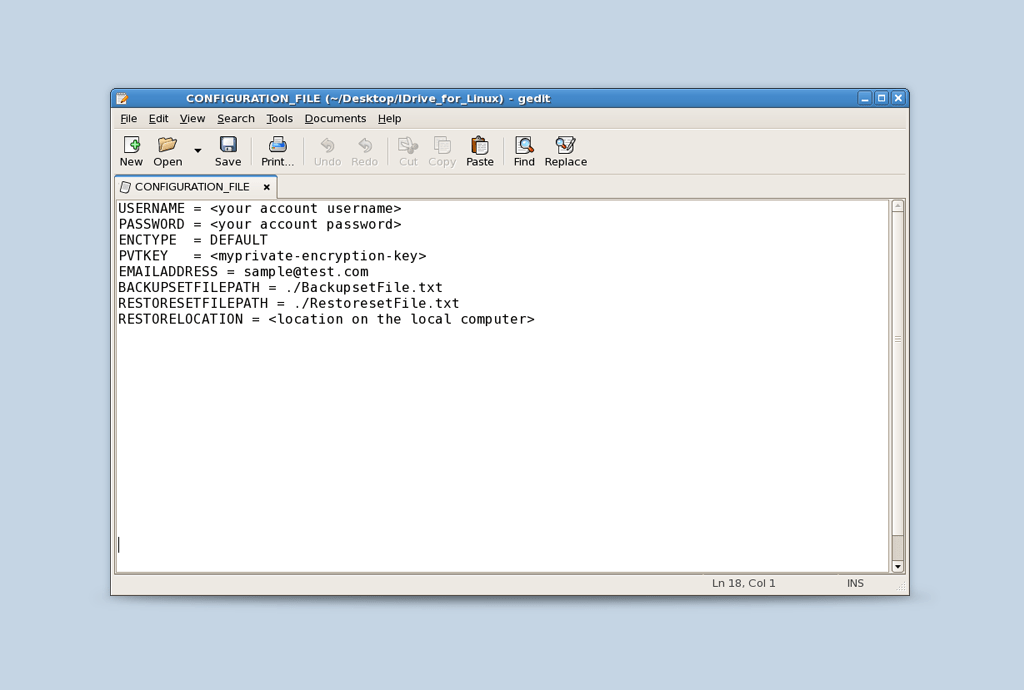Click the vertical scrollbar up arrow
This screenshot has width=1024, height=690.
pyautogui.click(x=898, y=206)
